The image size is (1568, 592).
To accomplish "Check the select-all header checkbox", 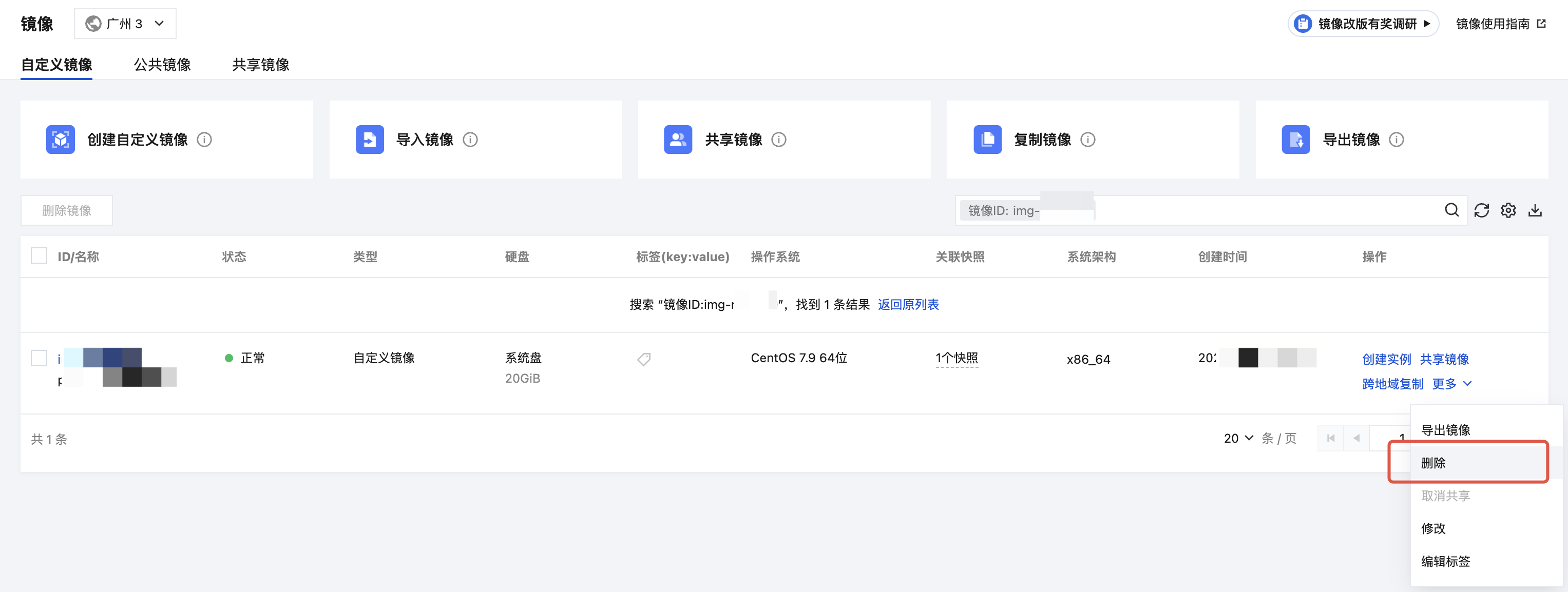I will coord(39,255).
